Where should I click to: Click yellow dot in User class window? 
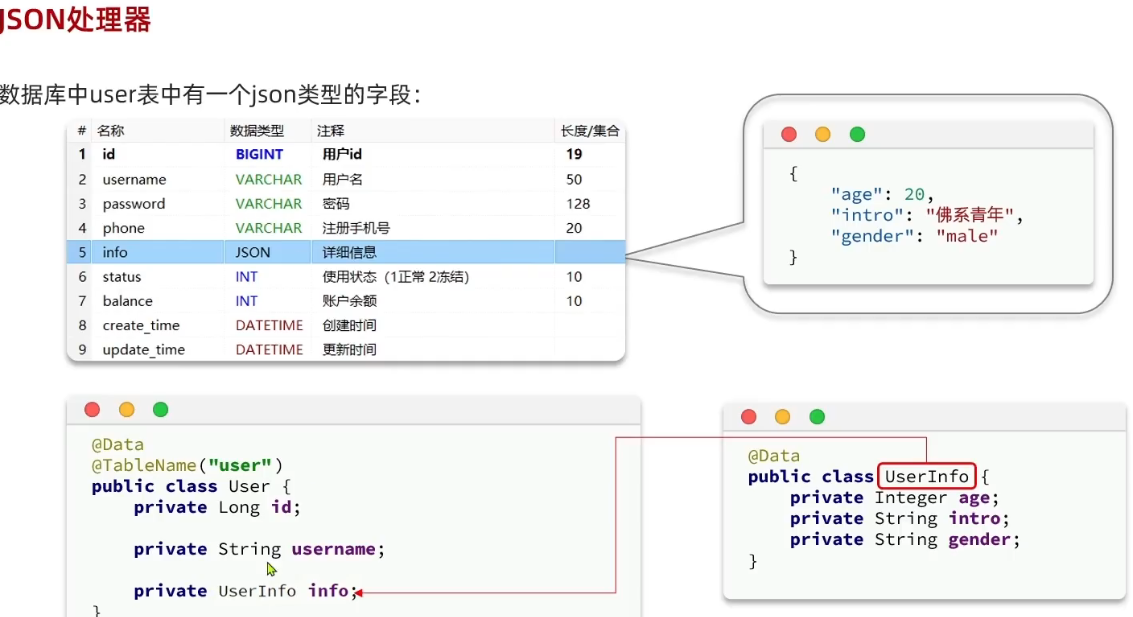(x=126, y=409)
